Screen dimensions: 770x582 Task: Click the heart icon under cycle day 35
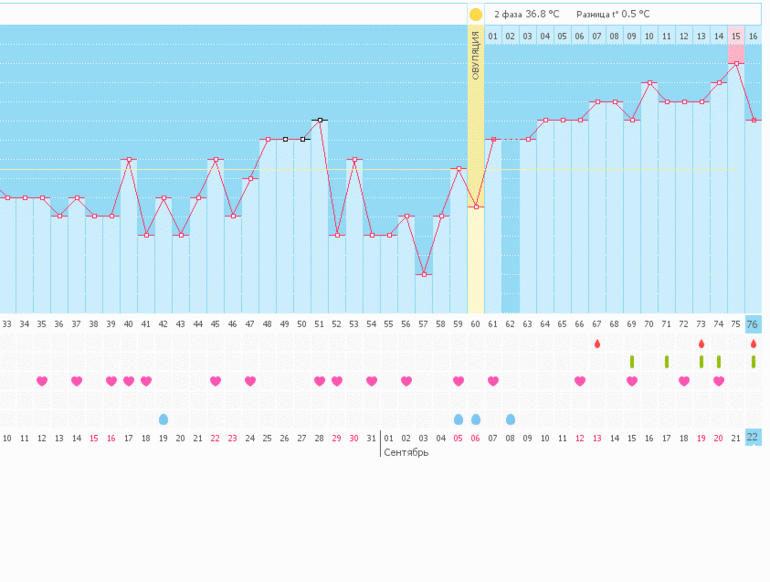pyautogui.click(x=42, y=381)
